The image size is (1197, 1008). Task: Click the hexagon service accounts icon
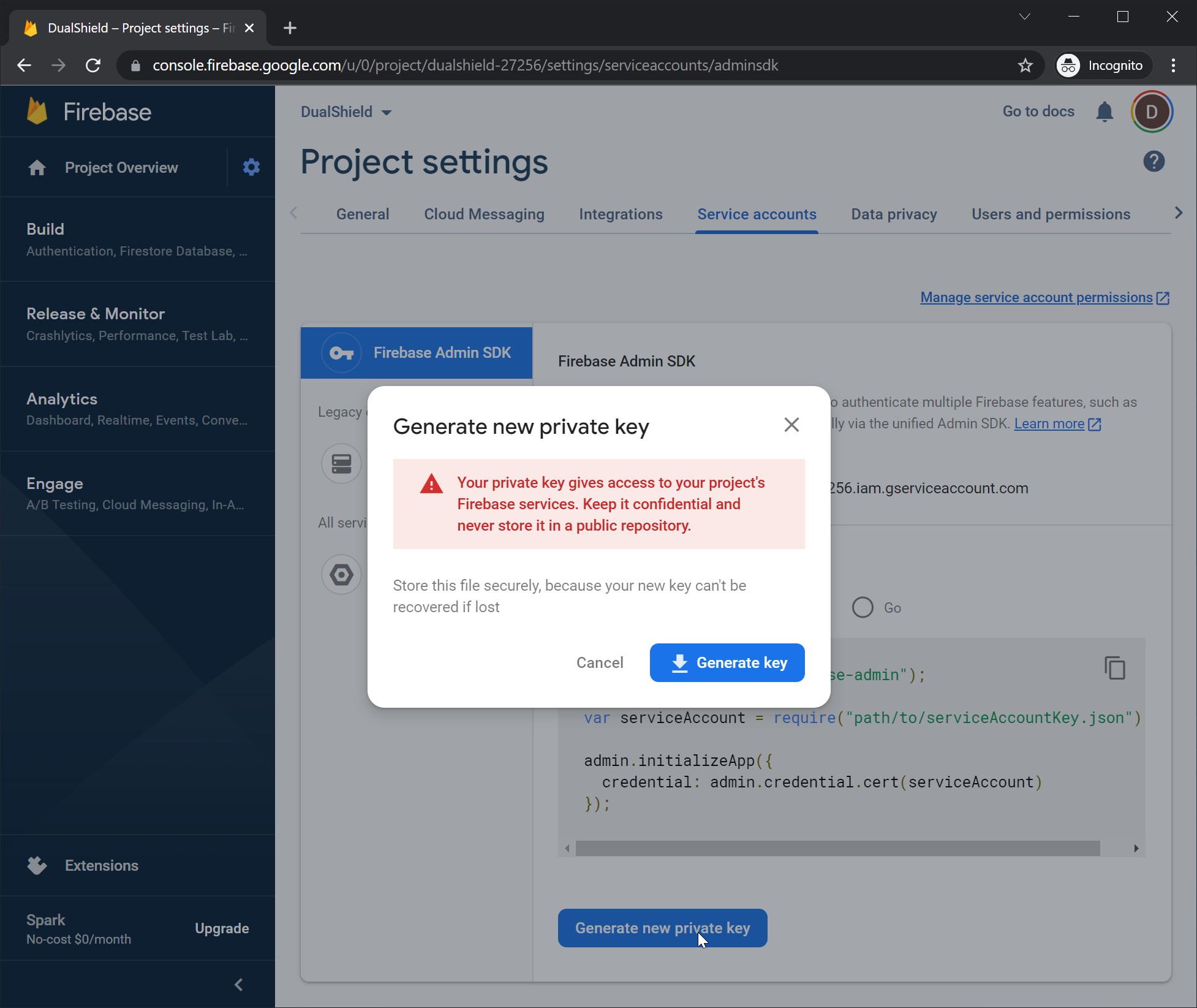[x=341, y=575]
